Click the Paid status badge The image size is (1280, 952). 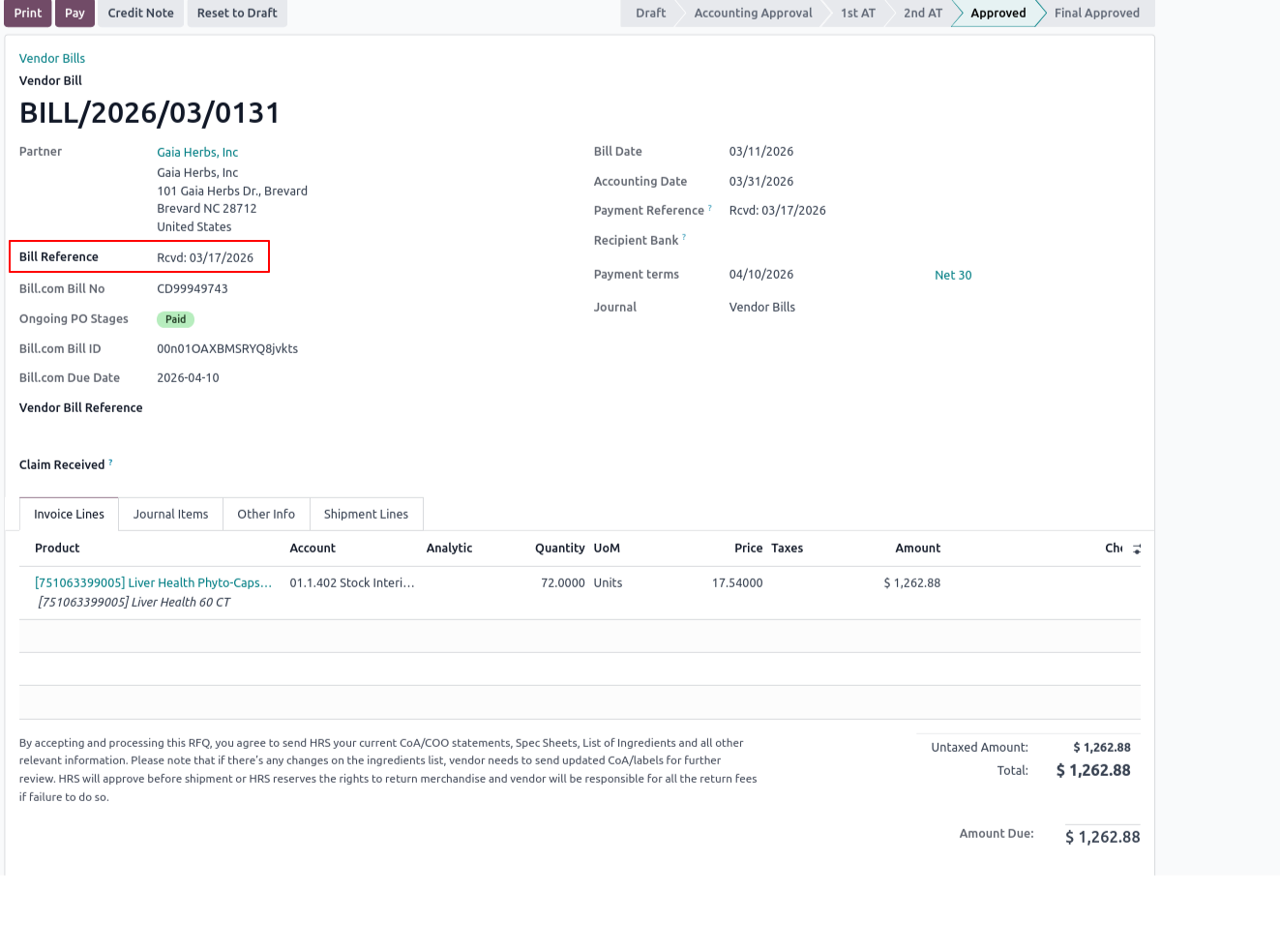175,319
